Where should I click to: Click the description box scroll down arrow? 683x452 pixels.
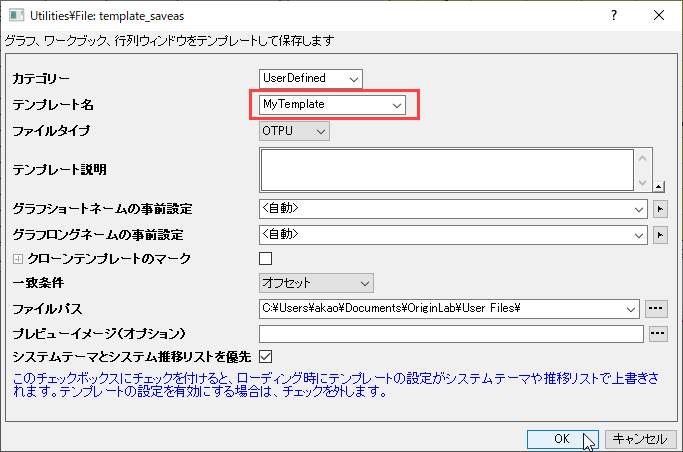click(x=642, y=182)
